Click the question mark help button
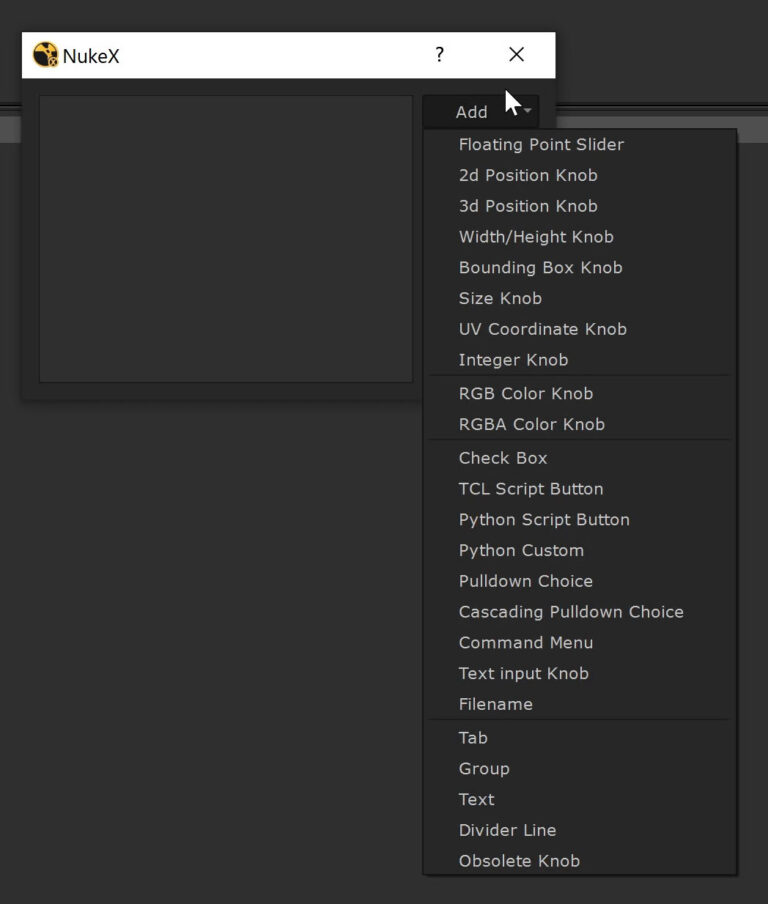768x904 pixels. click(x=439, y=55)
